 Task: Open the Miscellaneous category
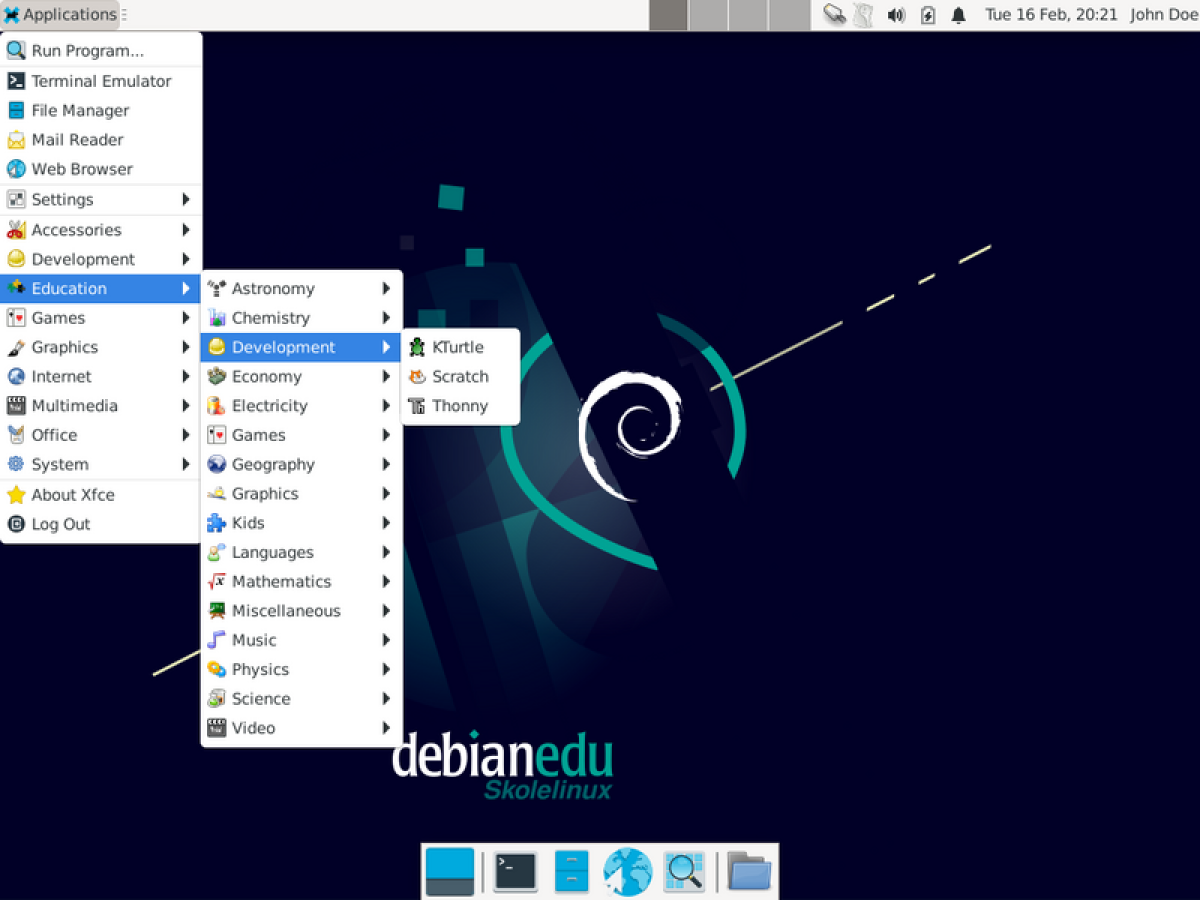[302, 611]
